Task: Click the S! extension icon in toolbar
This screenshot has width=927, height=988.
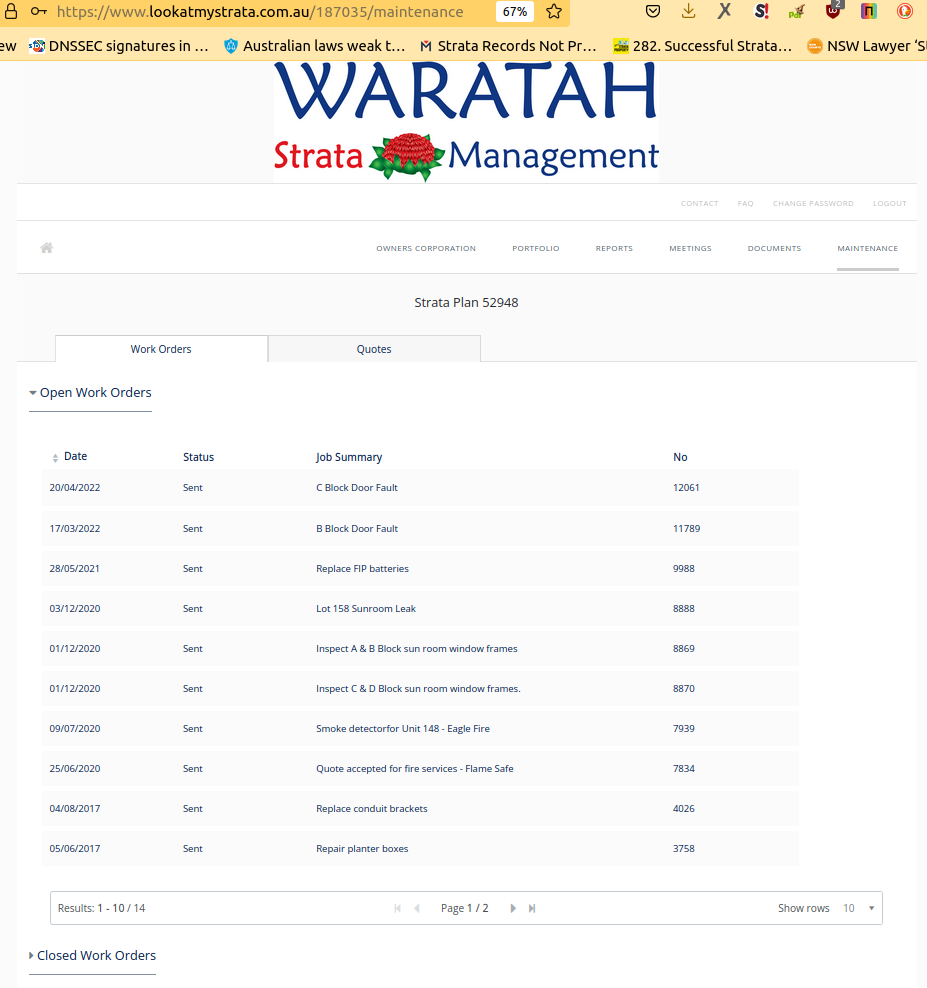Action: 761,11
